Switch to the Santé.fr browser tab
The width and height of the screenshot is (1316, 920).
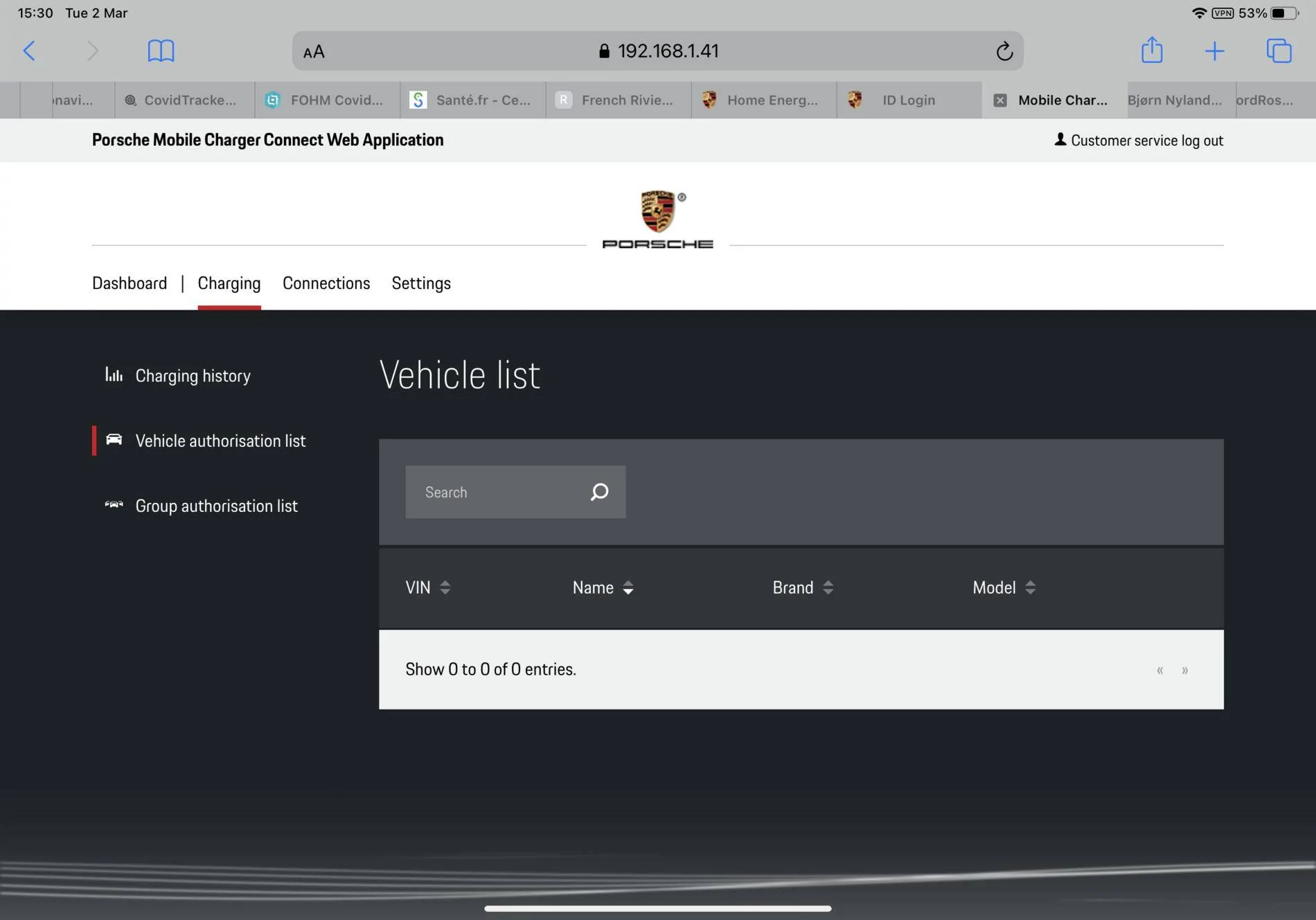click(x=473, y=100)
